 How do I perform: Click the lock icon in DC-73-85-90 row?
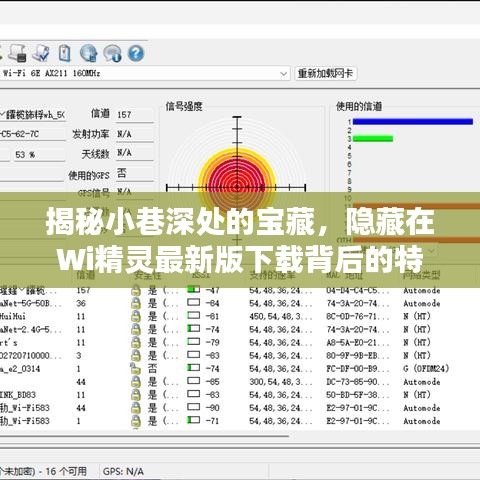[x=135, y=382]
